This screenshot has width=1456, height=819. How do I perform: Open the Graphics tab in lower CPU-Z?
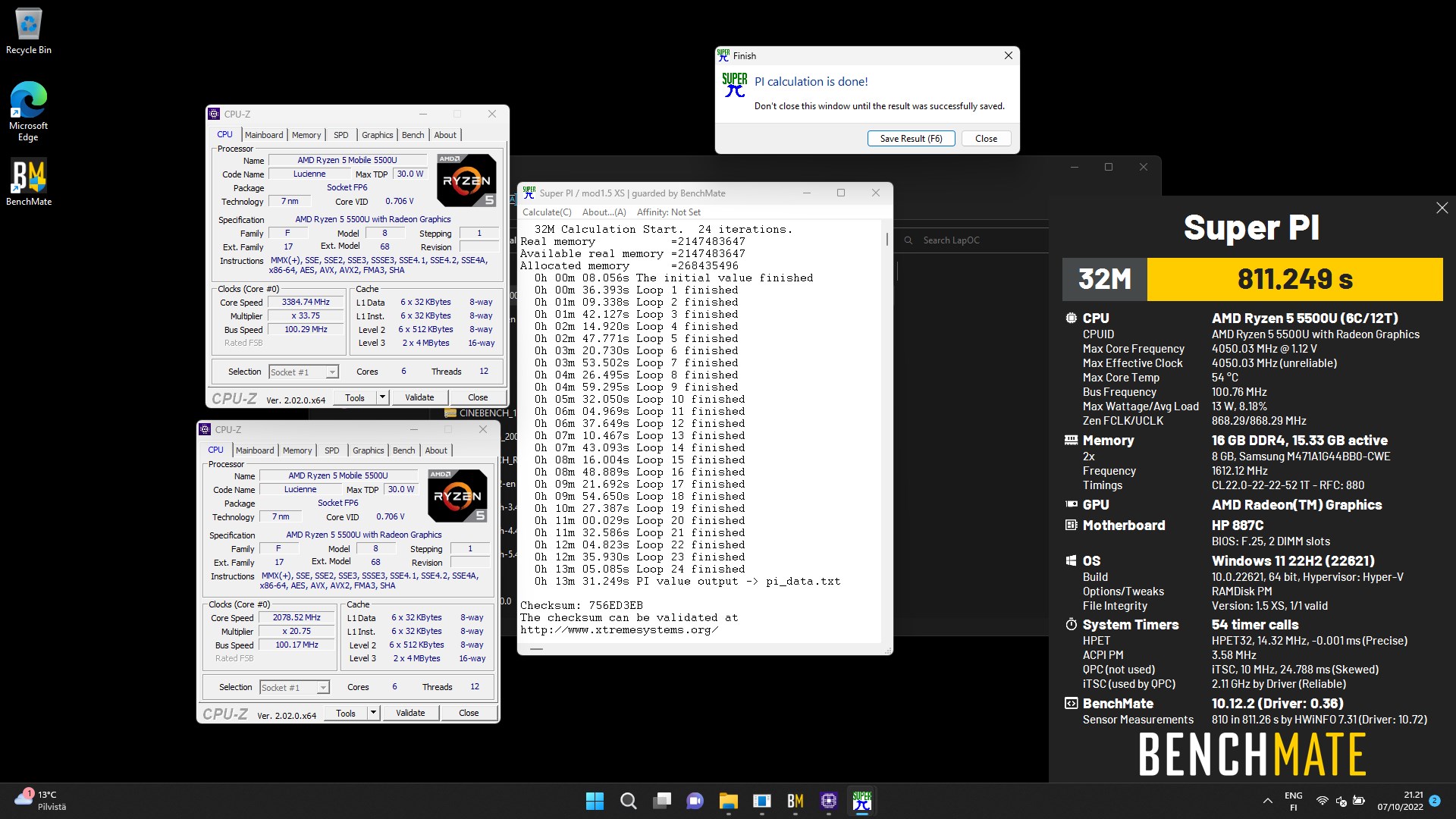click(x=369, y=450)
